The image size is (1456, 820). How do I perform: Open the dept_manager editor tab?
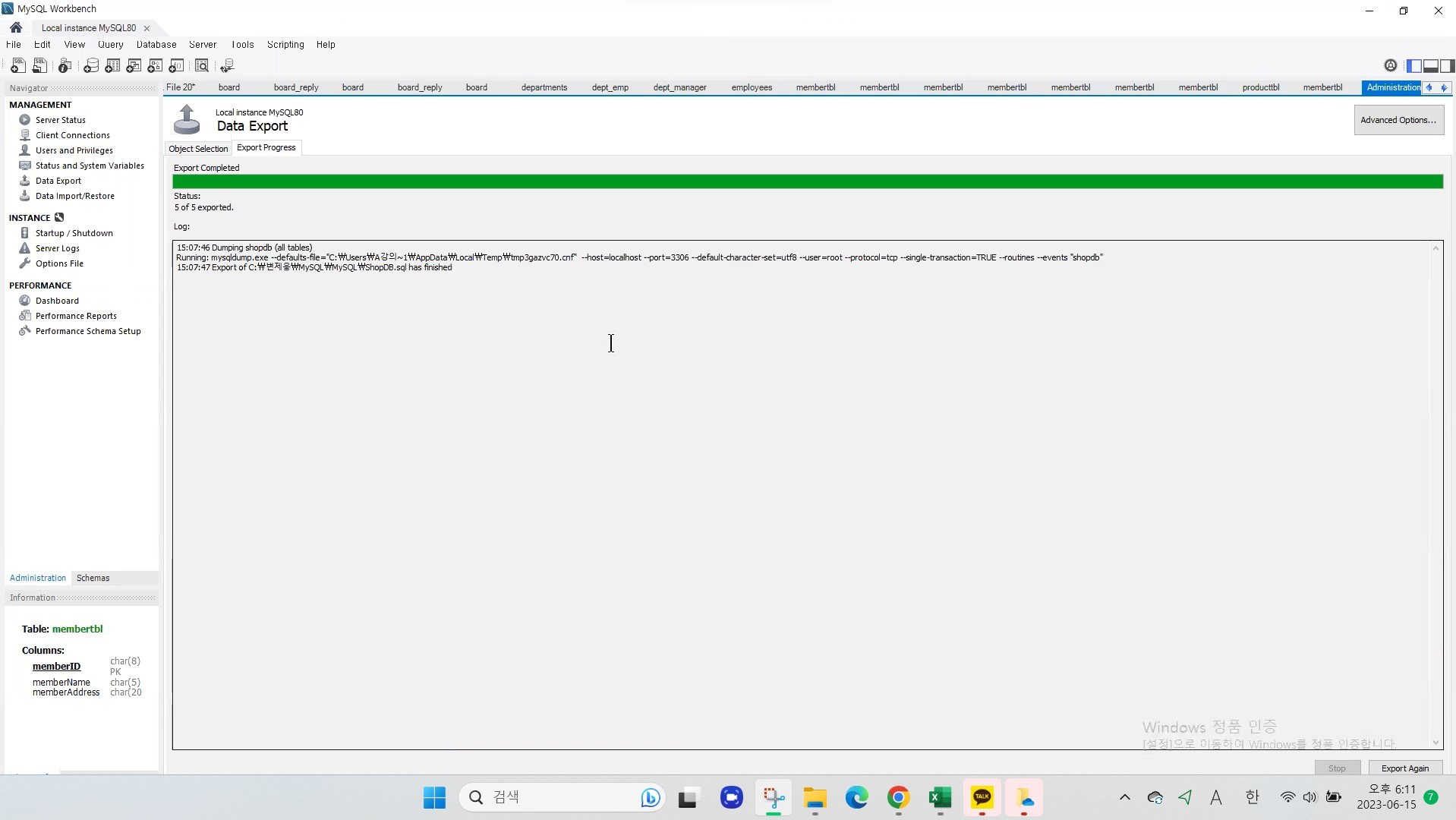point(679,87)
